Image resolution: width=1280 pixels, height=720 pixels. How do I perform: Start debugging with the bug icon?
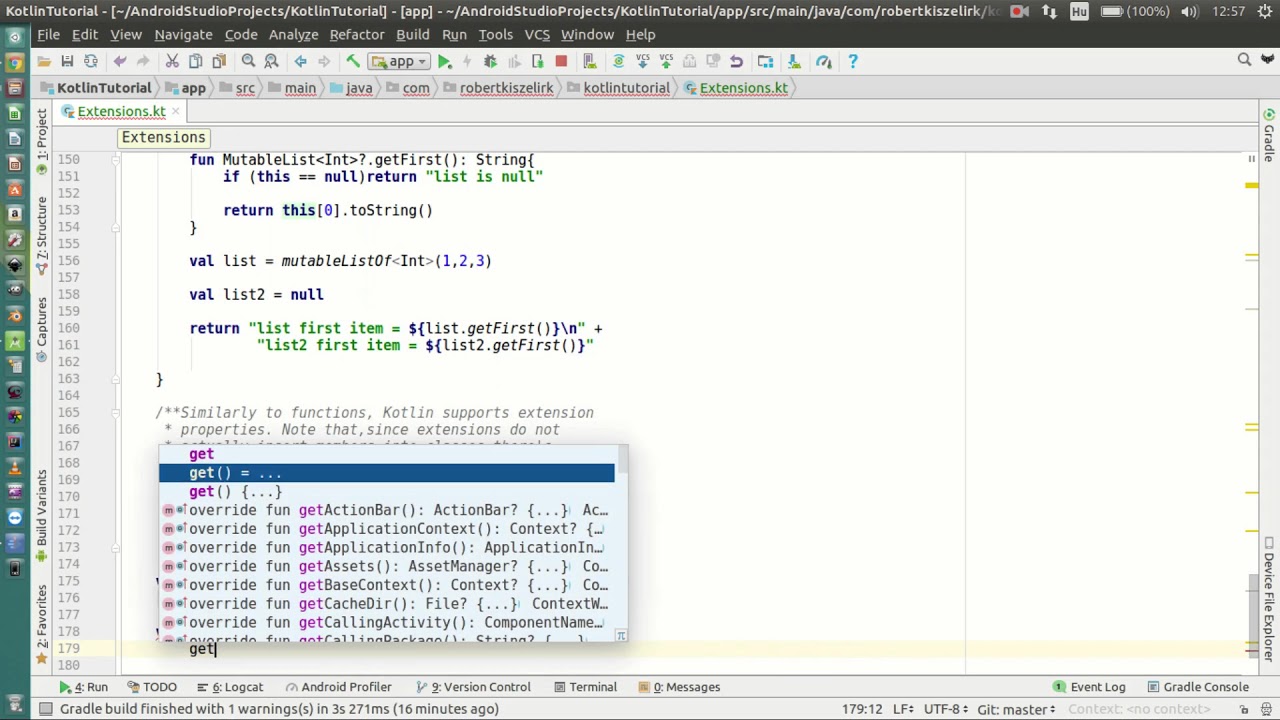tap(490, 61)
